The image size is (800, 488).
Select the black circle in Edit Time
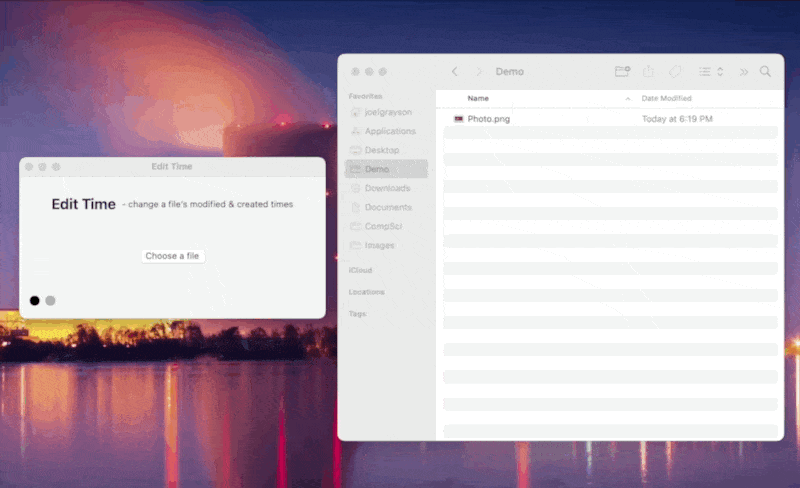coord(35,300)
